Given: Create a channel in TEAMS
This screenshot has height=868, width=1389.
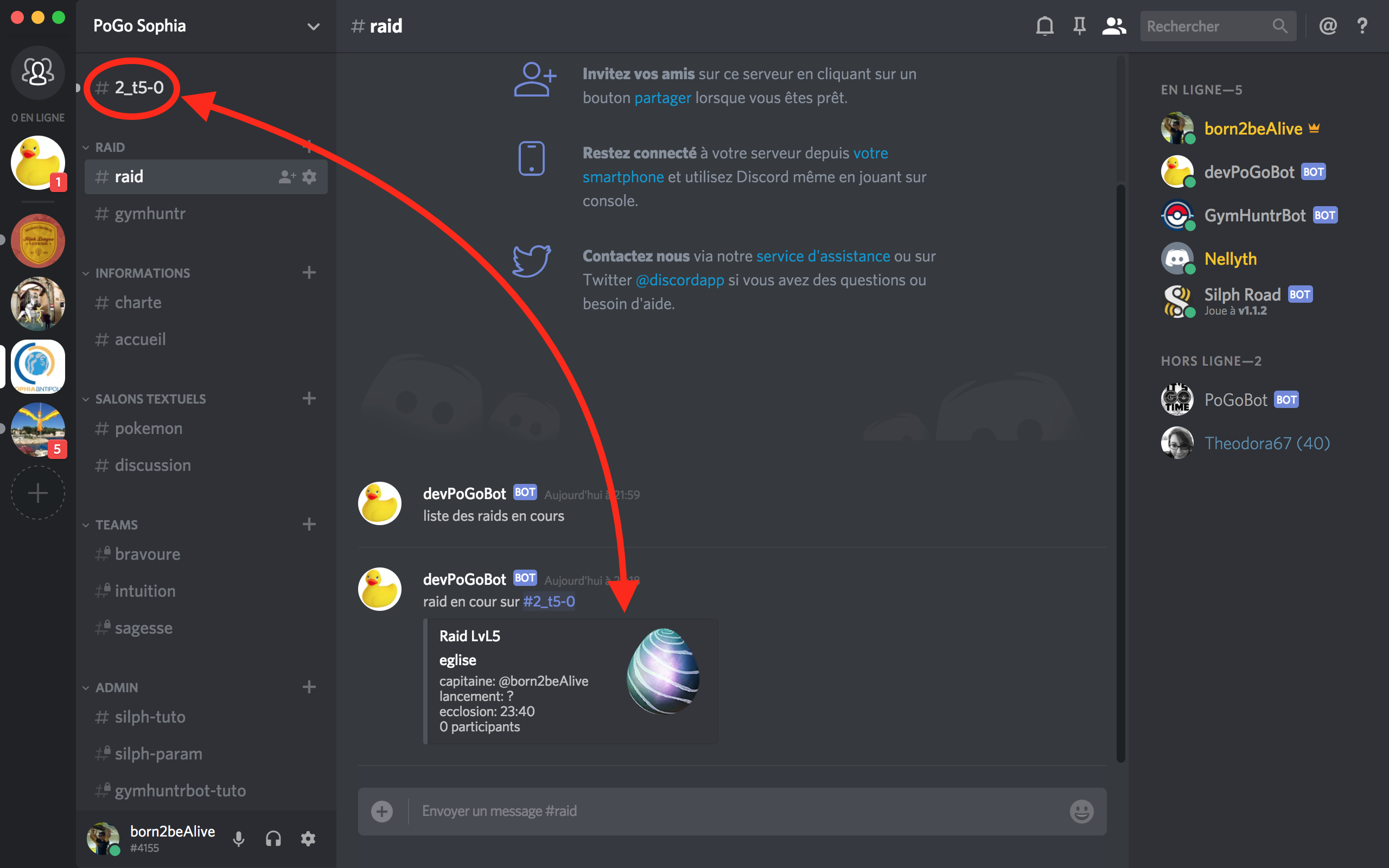Looking at the screenshot, I should (x=309, y=524).
